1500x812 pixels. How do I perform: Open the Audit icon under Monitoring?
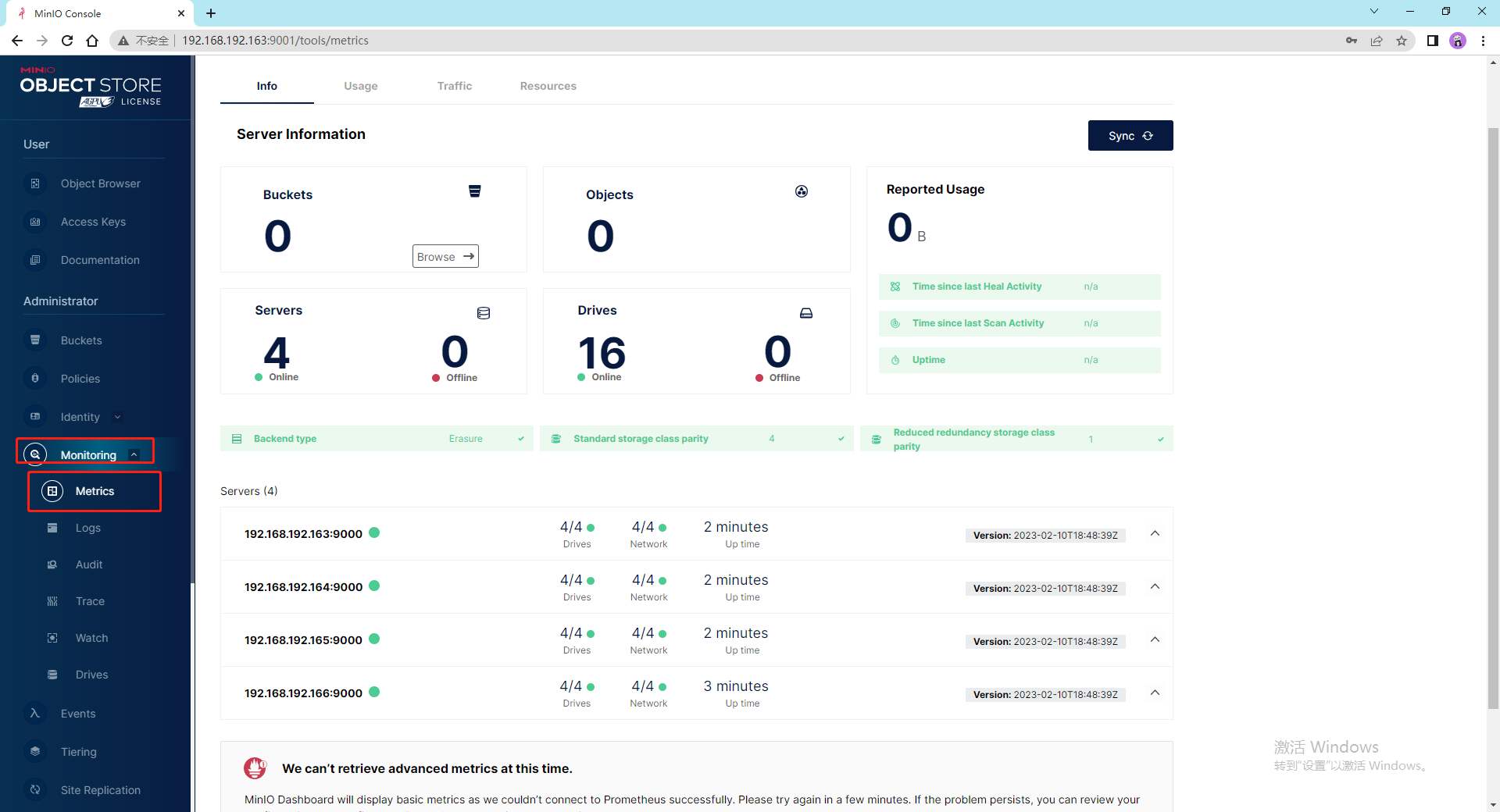(x=52, y=564)
